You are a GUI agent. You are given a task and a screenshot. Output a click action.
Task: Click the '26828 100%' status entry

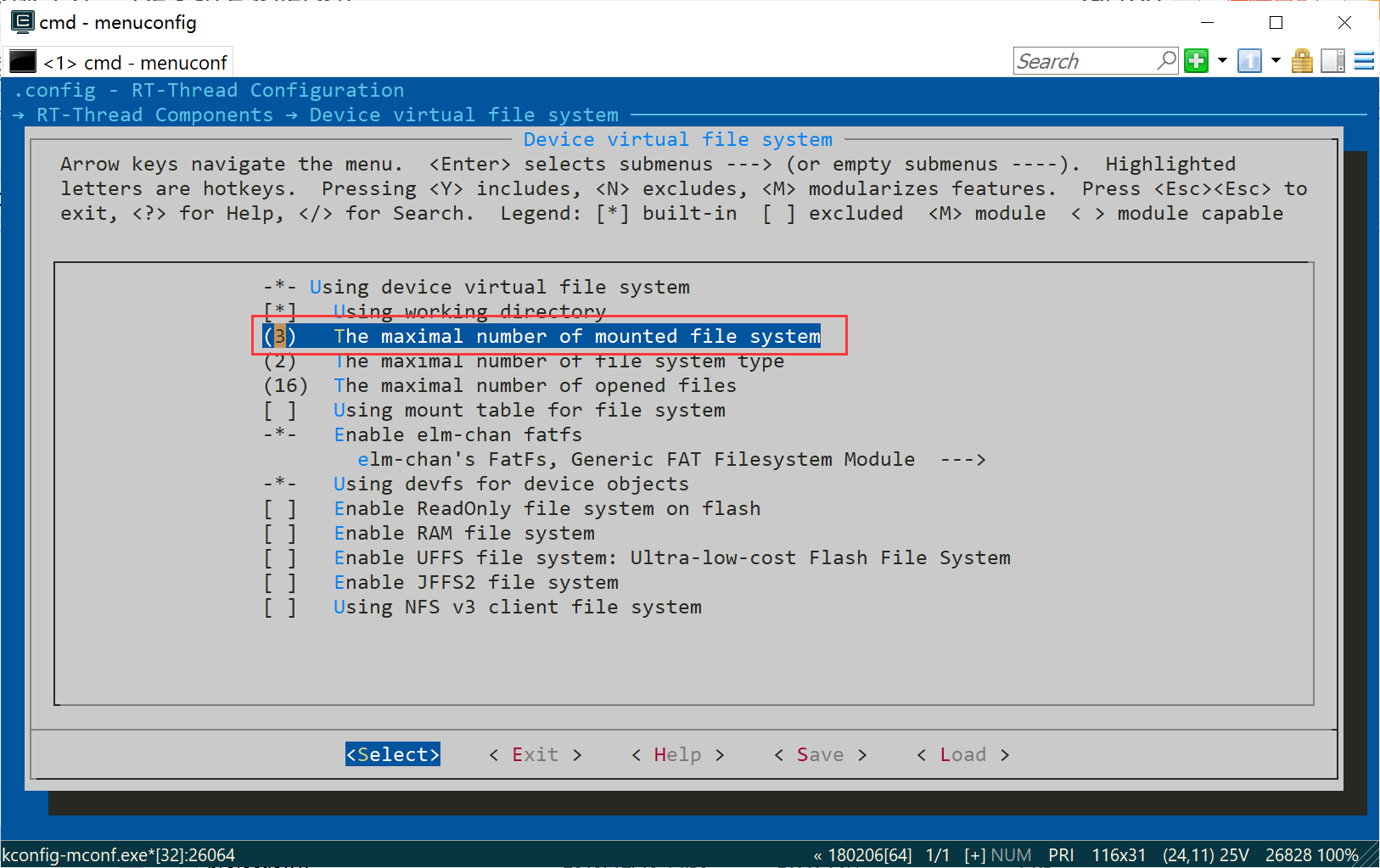(x=1311, y=855)
